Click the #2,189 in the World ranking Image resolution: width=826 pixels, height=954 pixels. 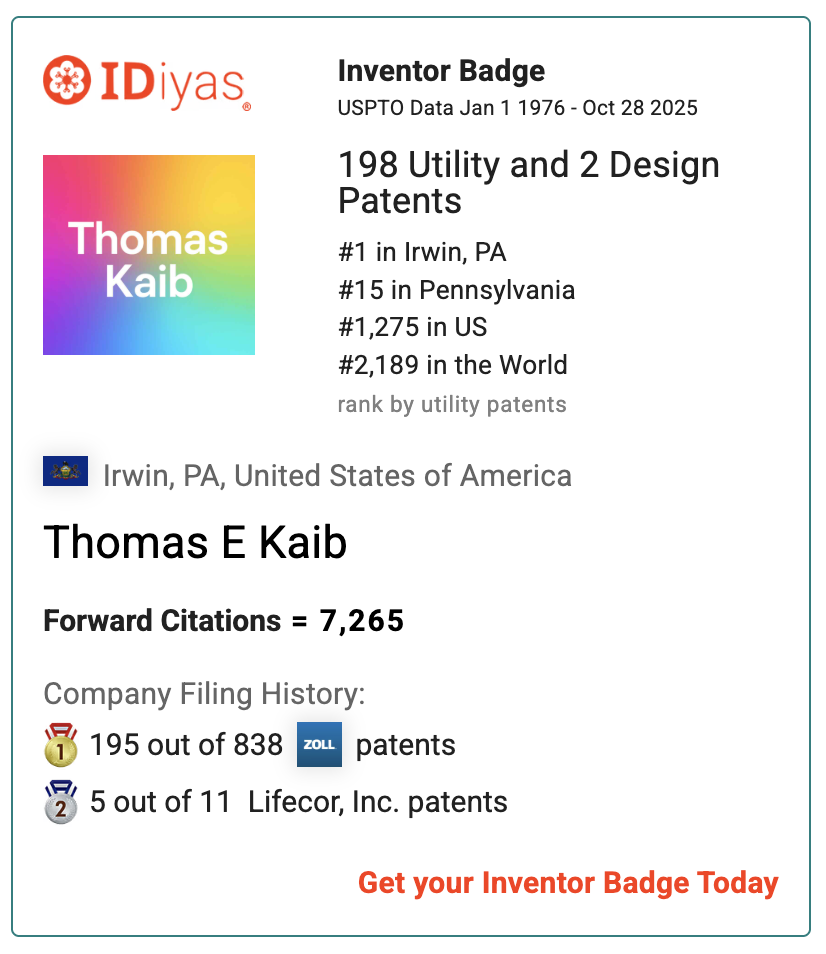pos(452,365)
